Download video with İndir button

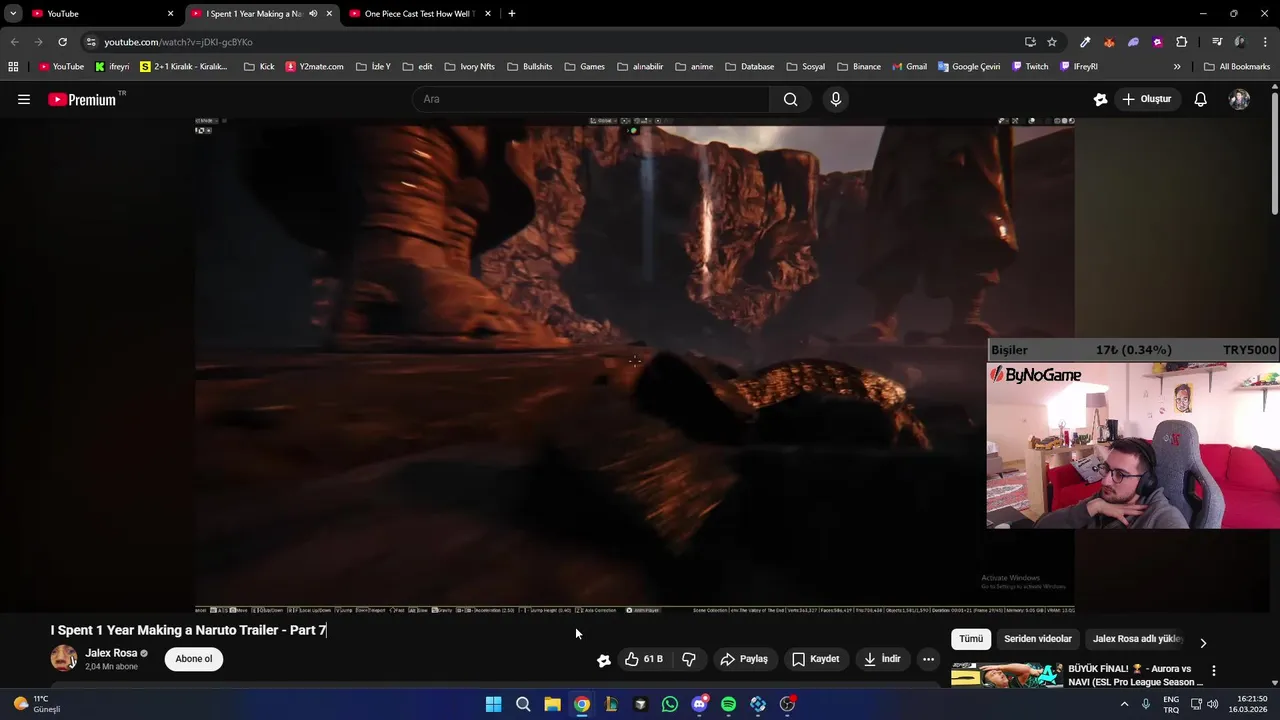point(883,659)
